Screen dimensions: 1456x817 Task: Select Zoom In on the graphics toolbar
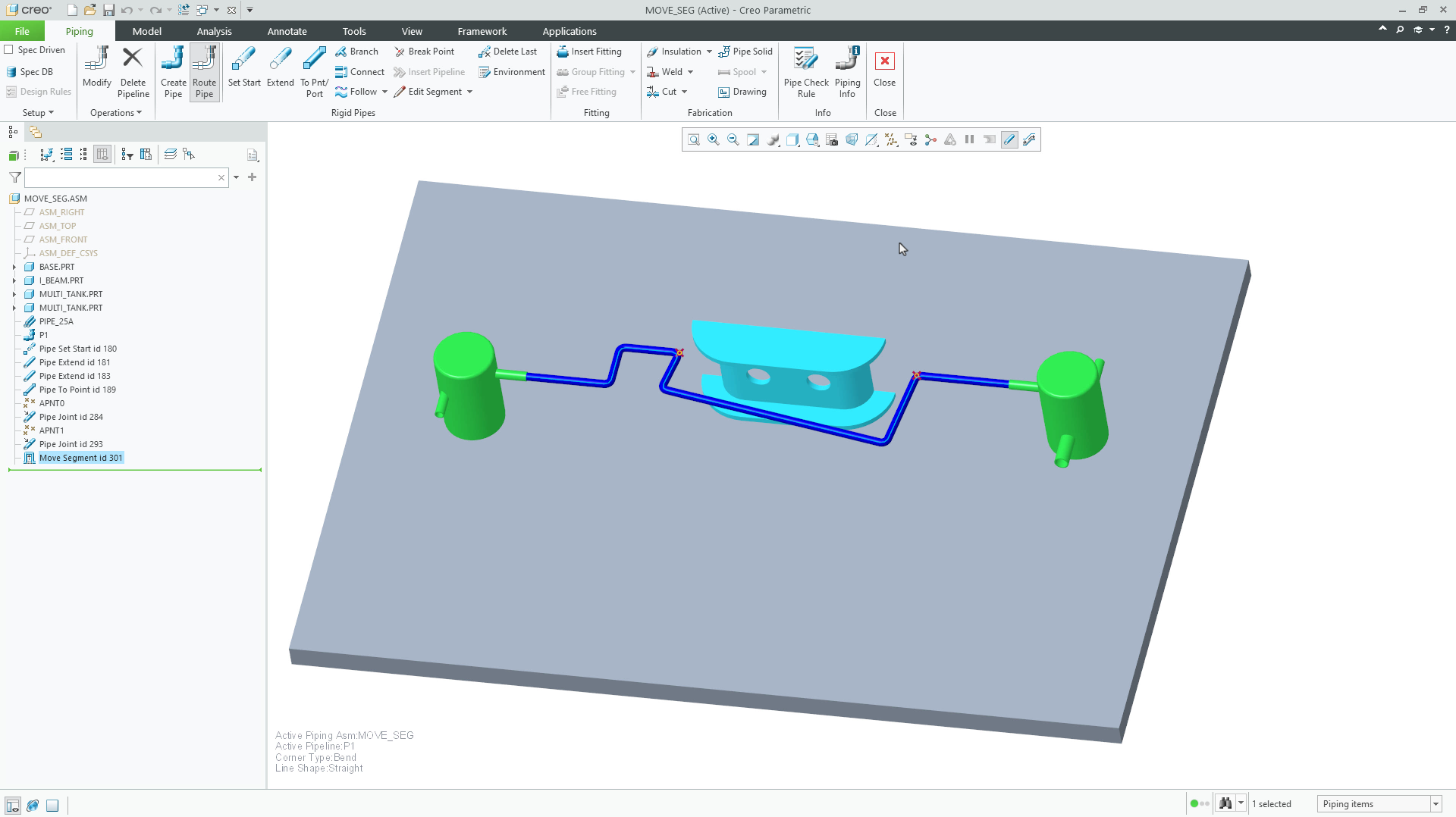(713, 139)
